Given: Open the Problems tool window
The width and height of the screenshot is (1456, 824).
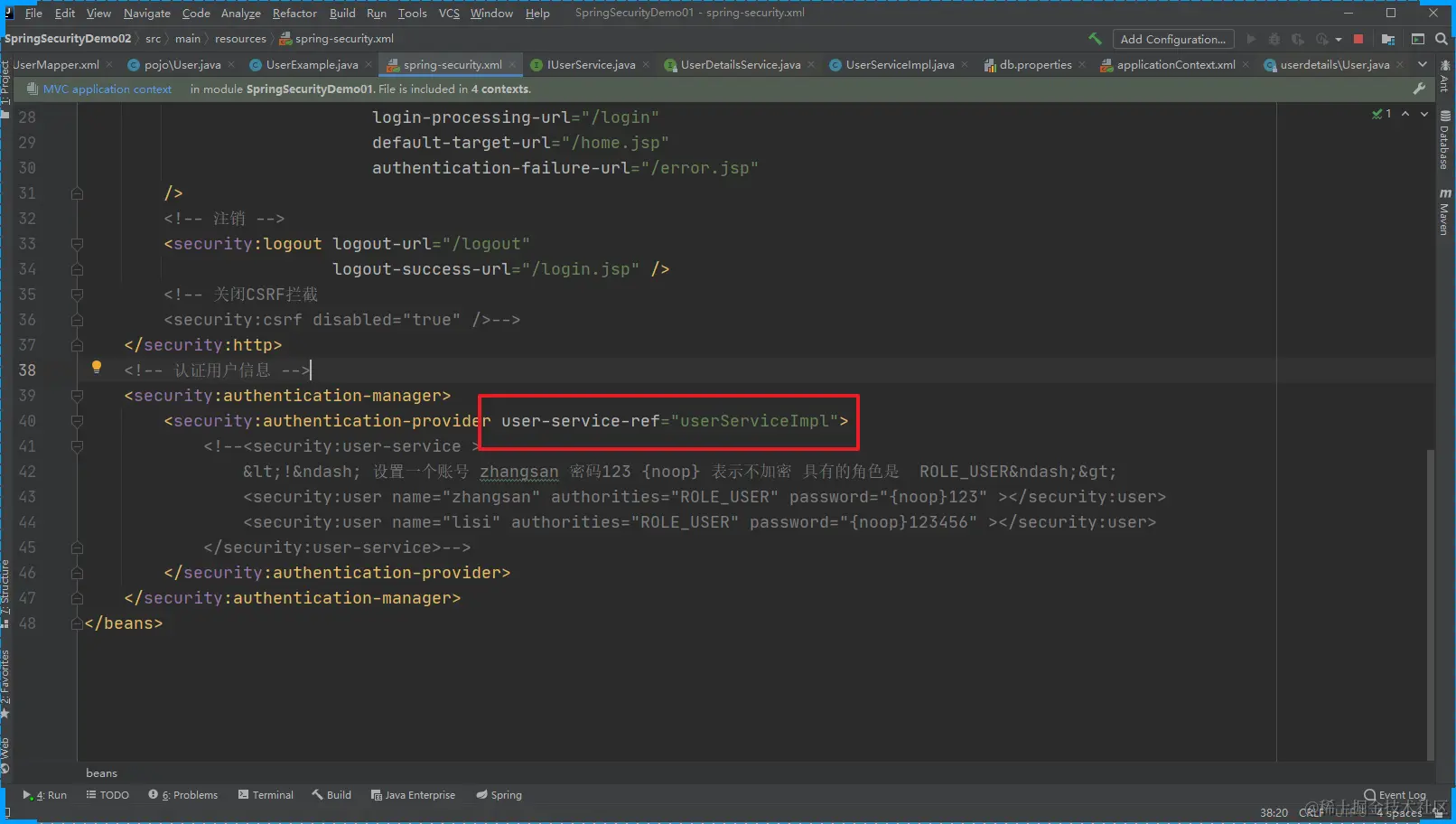Looking at the screenshot, I should 183,795.
